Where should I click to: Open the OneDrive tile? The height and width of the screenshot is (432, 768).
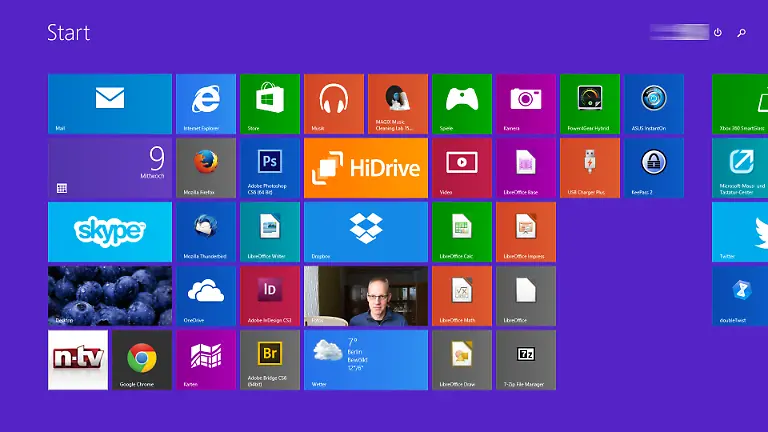point(206,296)
